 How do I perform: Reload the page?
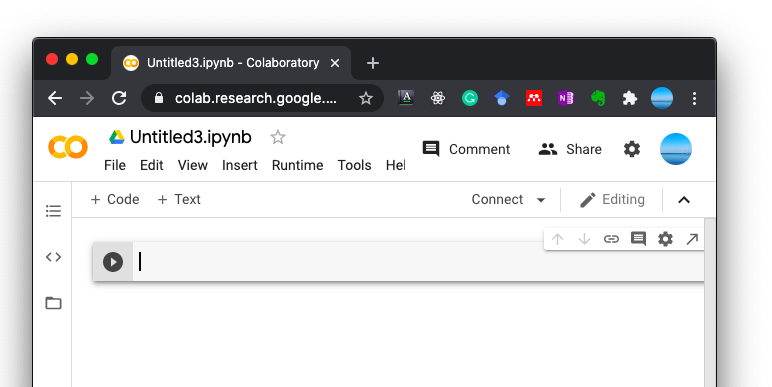click(119, 98)
